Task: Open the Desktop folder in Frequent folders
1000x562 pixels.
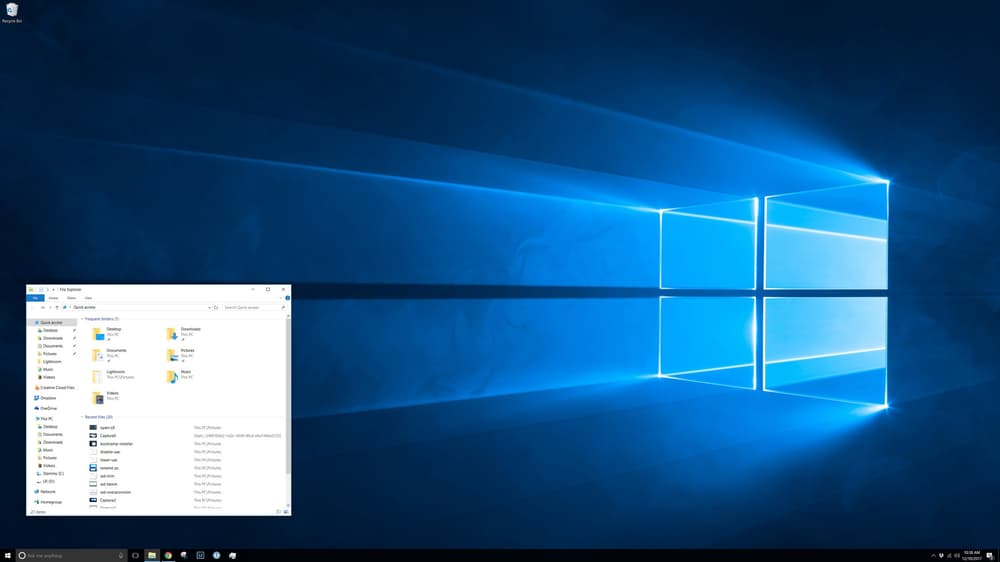Action: (x=107, y=334)
